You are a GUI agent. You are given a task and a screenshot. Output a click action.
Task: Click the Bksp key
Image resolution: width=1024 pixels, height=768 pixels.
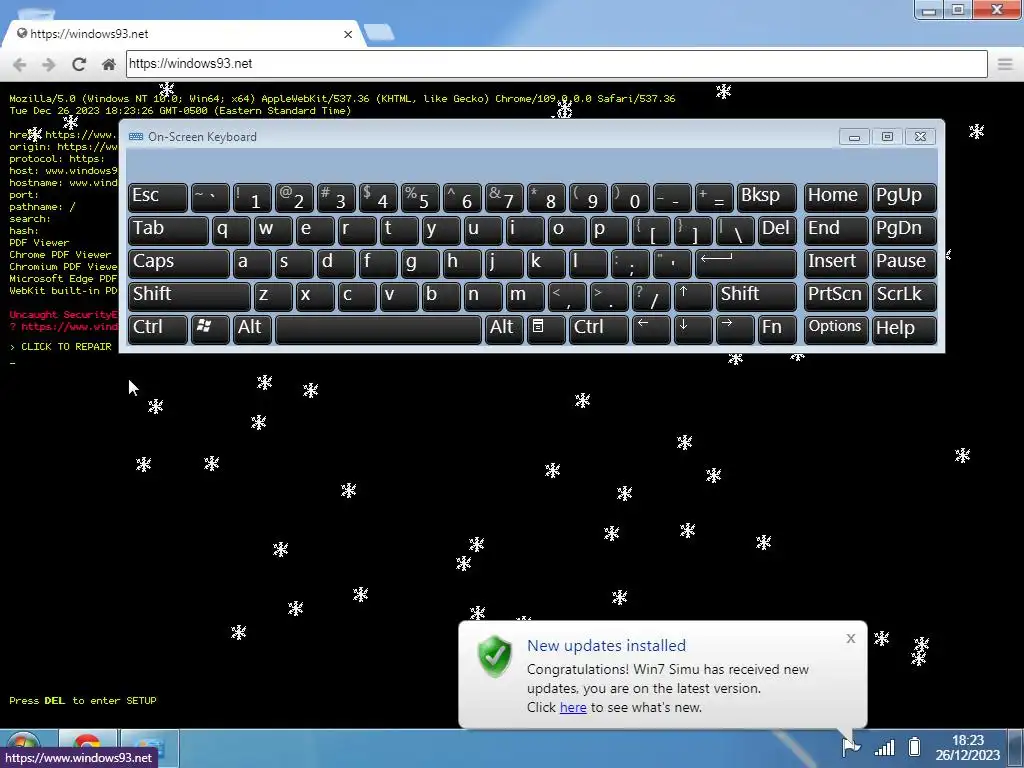point(767,197)
